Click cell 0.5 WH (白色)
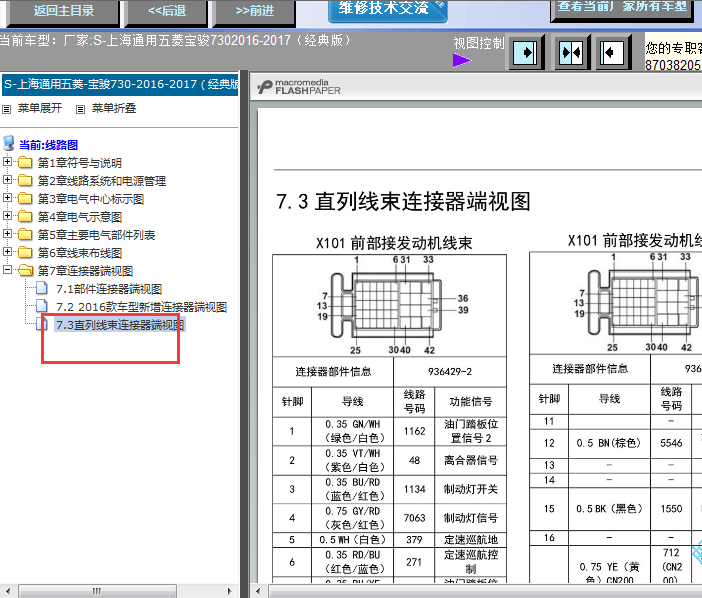Image resolution: width=702 pixels, height=598 pixels. click(353, 540)
